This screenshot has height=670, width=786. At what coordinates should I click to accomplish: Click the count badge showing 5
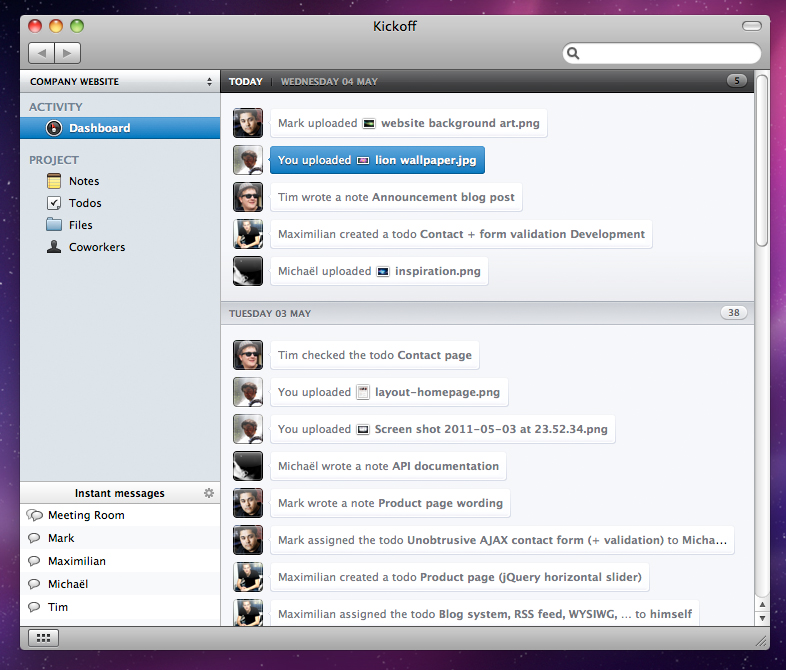coord(736,81)
